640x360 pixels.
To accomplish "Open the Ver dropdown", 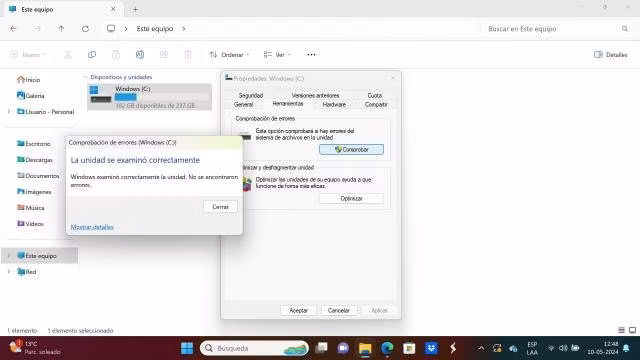I will coord(277,54).
